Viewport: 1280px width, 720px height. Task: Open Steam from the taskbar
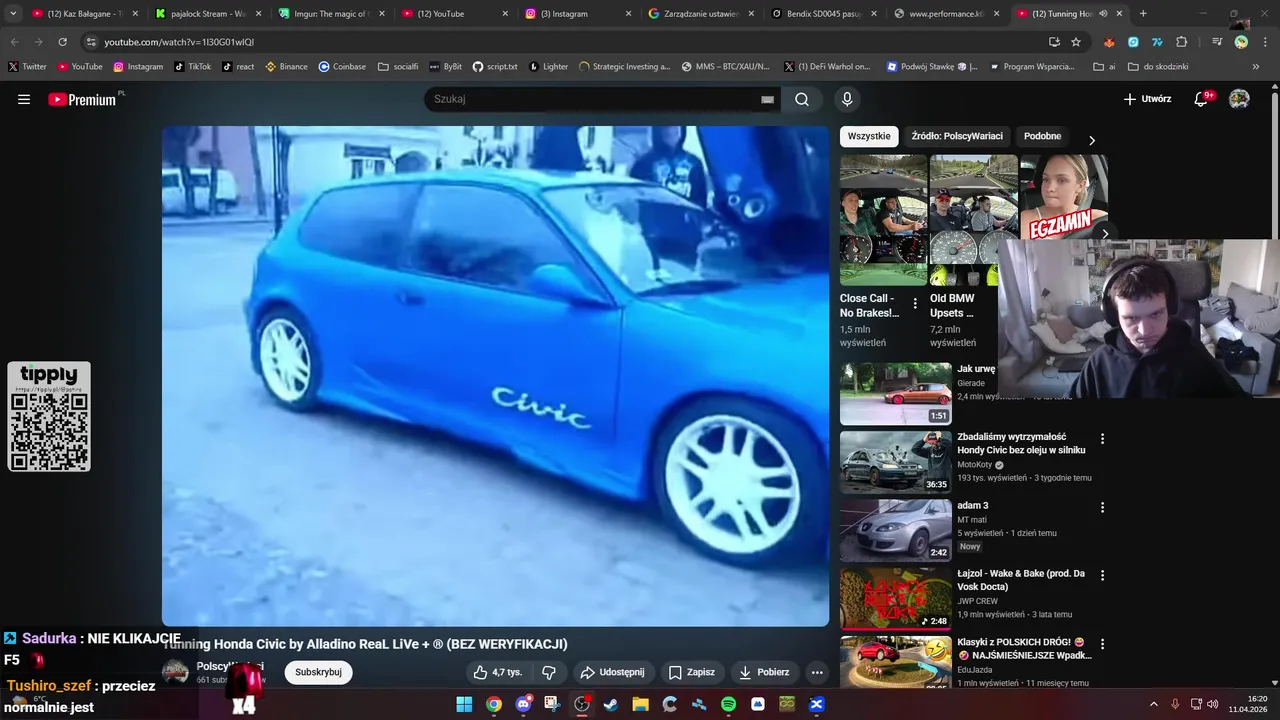click(x=611, y=704)
